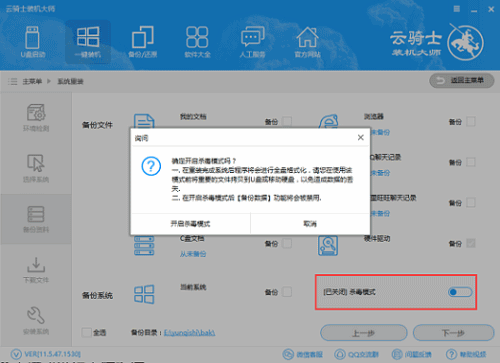Click the 返回主菜单 button
This screenshot has height=363, width=500.
(x=462, y=80)
